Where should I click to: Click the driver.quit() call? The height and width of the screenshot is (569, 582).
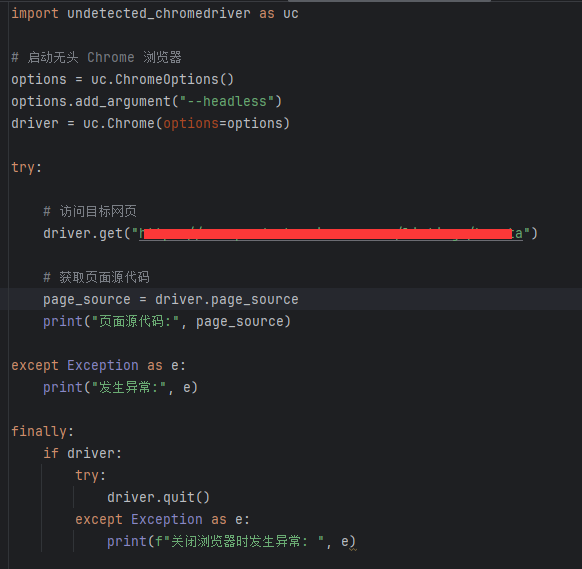(158, 497)
